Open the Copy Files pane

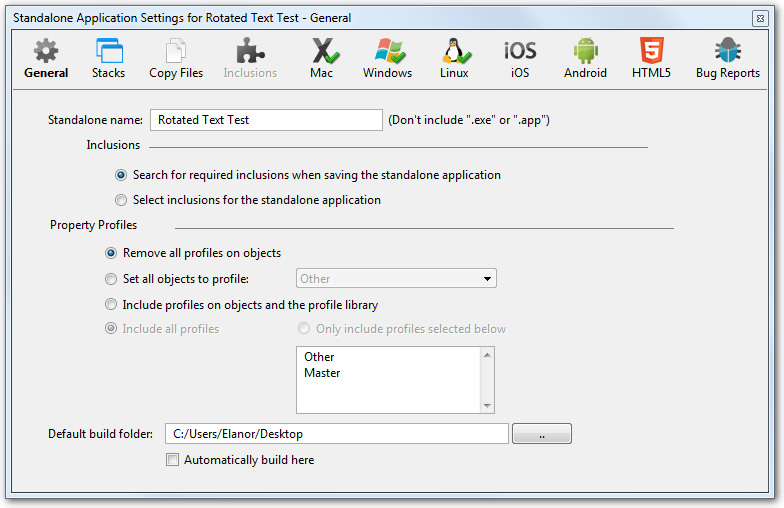click(x=176, y=58)
